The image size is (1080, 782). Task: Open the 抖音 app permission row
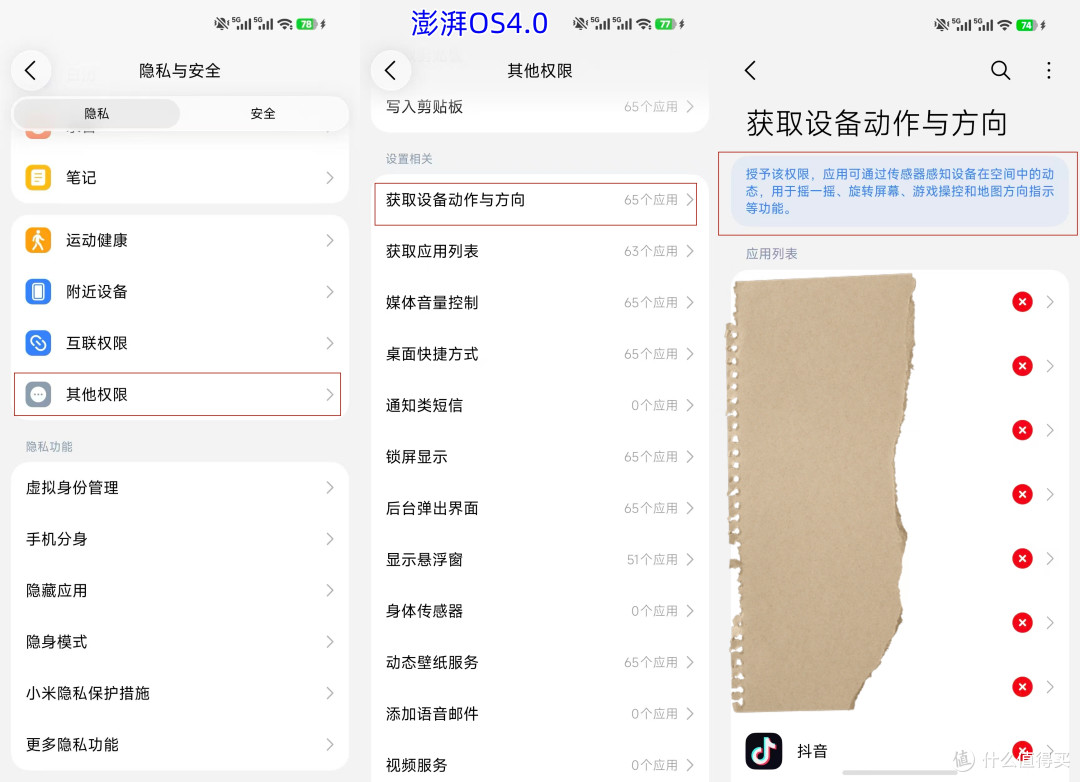click(900, 751)
